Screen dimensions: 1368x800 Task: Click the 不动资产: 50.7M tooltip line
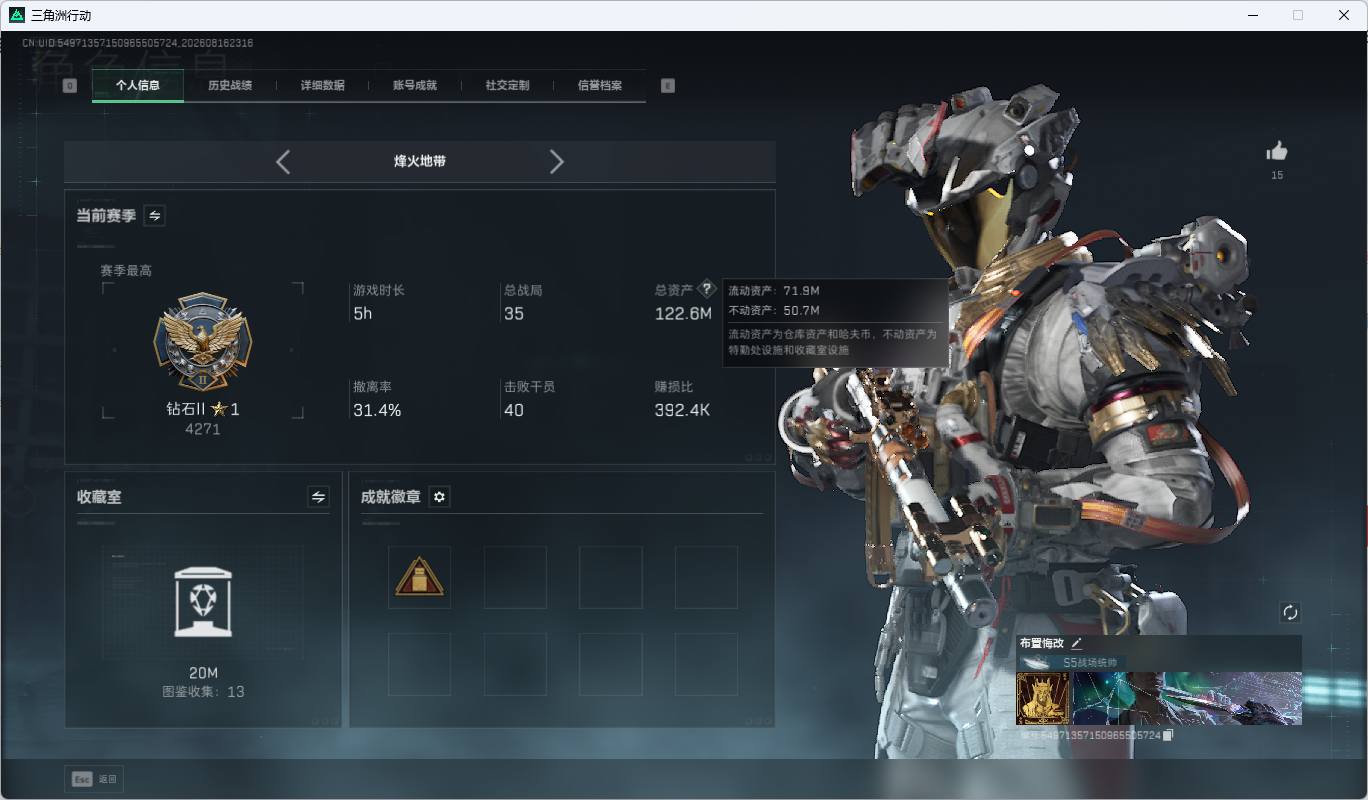coord(774,311)
